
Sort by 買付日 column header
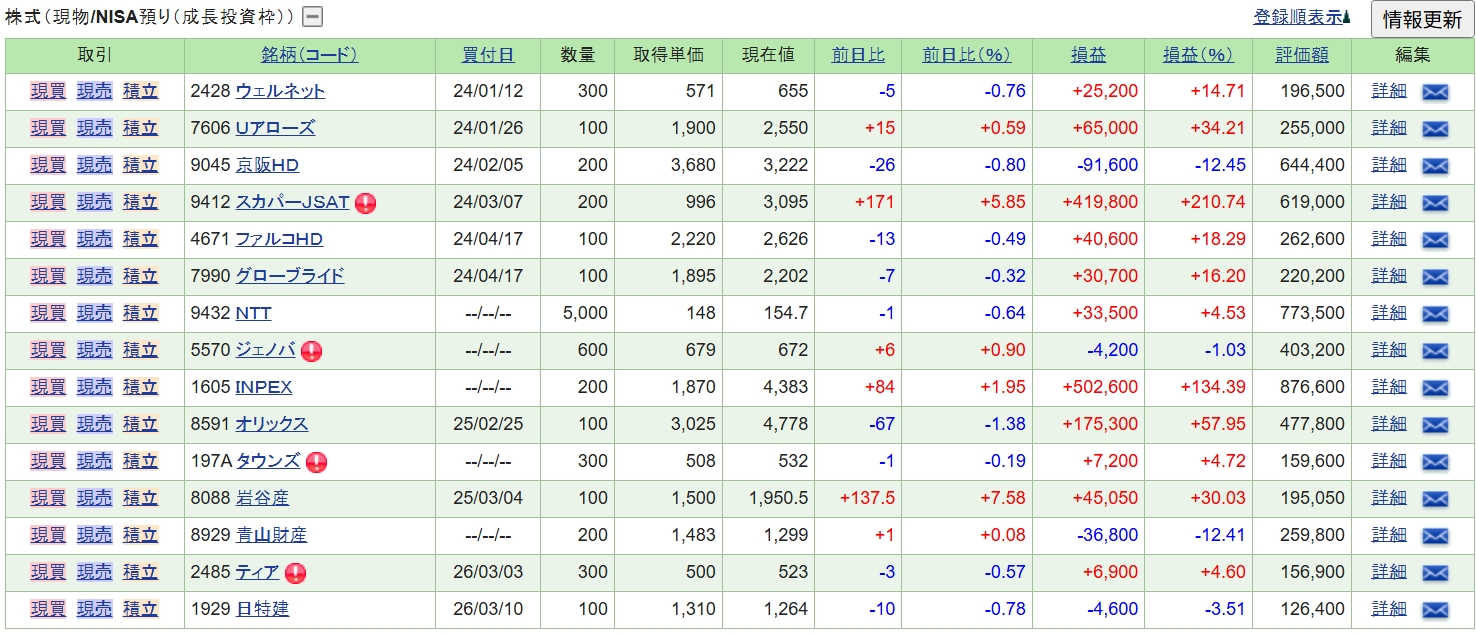[x=488, y=55]
